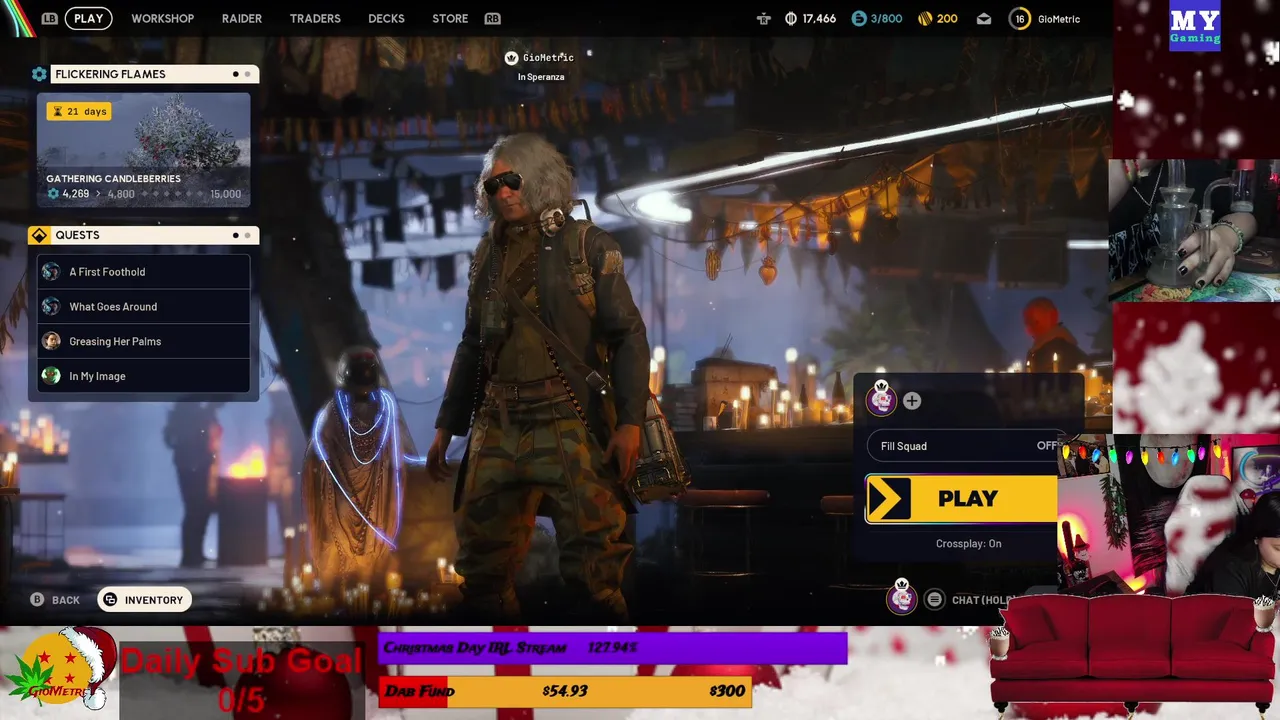Open the chat menu lines icon
The height and width of the screenshot is (720, 1280).
[934, 600]
